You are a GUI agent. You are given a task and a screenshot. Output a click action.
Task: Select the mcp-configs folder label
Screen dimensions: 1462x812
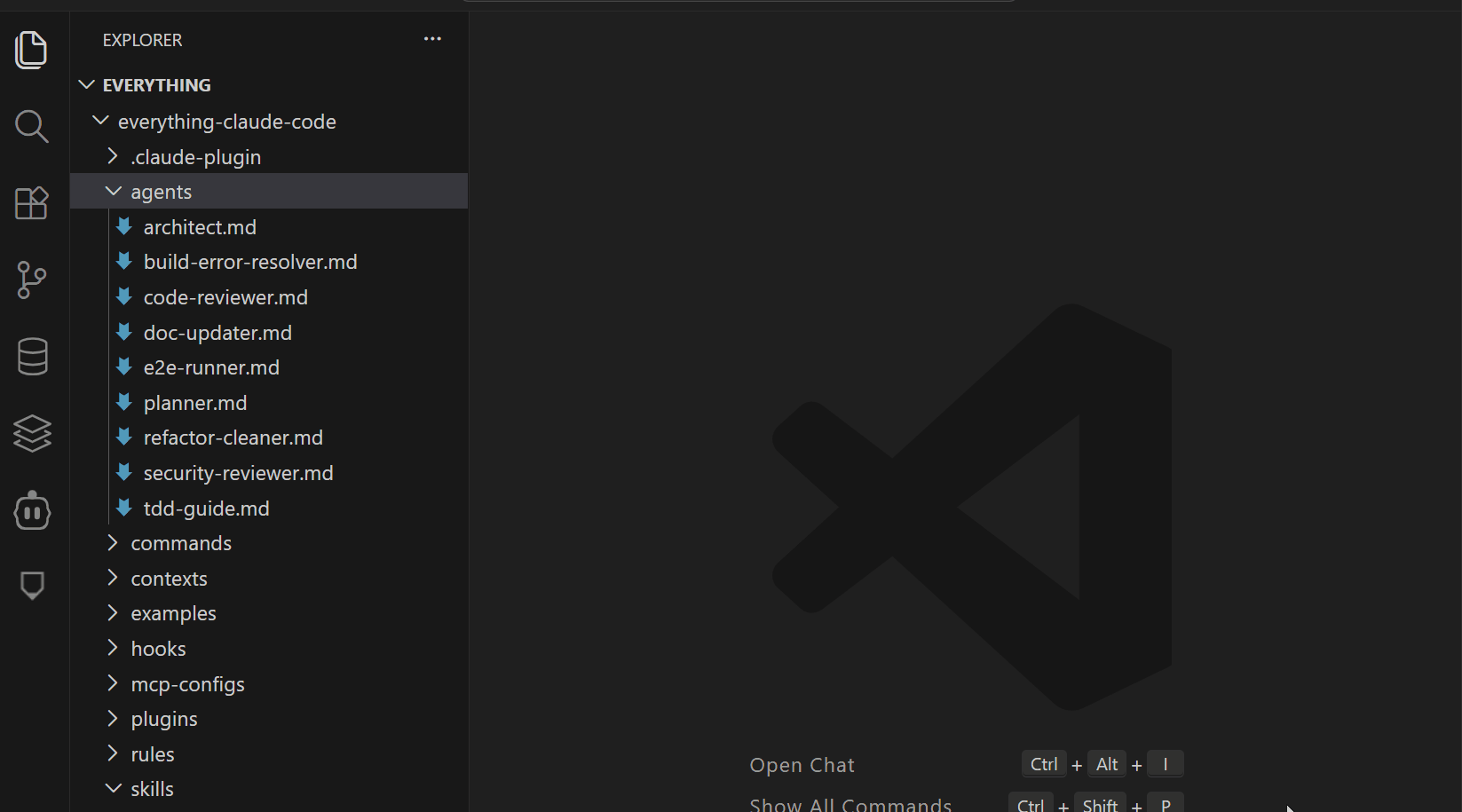coord(188,684)
